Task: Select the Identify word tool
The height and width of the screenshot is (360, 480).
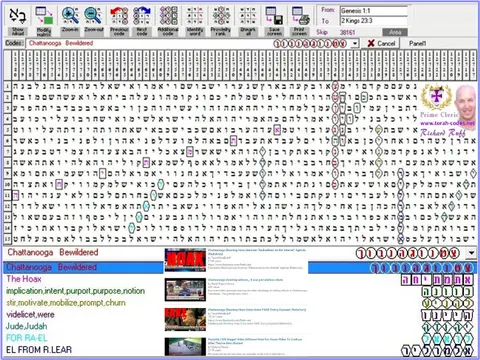Action: [x=195, y=20]
